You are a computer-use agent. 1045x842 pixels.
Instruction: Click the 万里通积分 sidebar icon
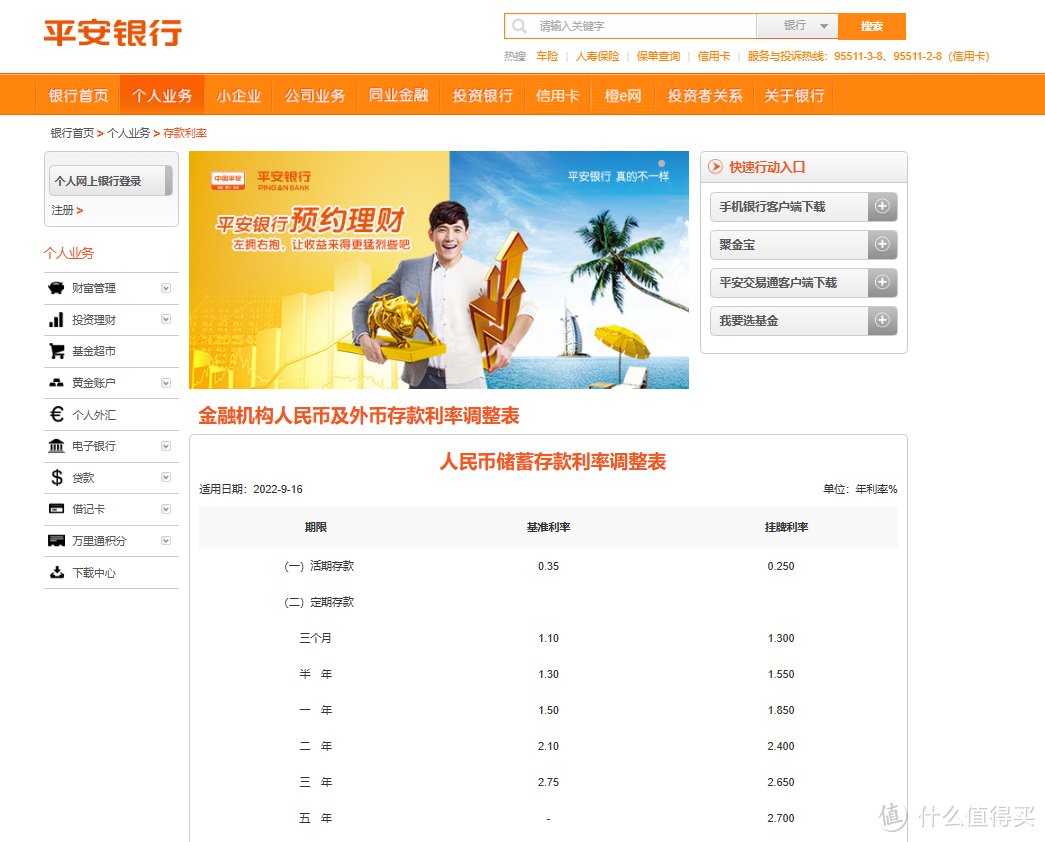pos(57,541)
